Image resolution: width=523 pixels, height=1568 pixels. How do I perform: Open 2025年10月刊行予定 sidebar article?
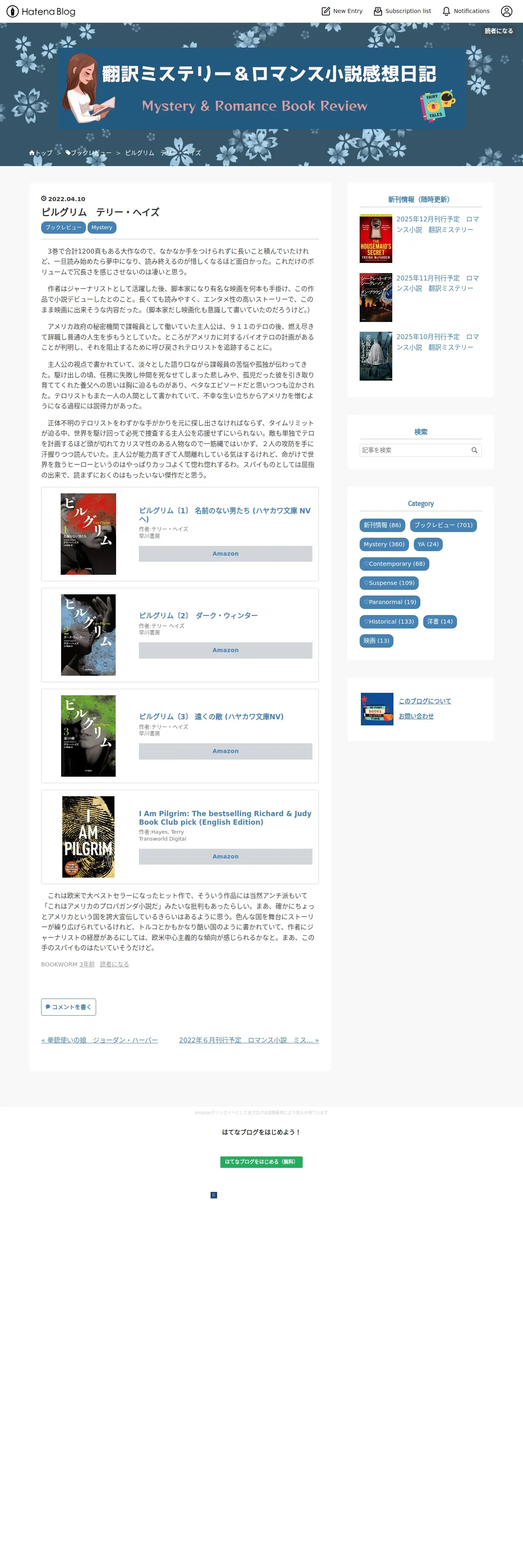[438, 342]
